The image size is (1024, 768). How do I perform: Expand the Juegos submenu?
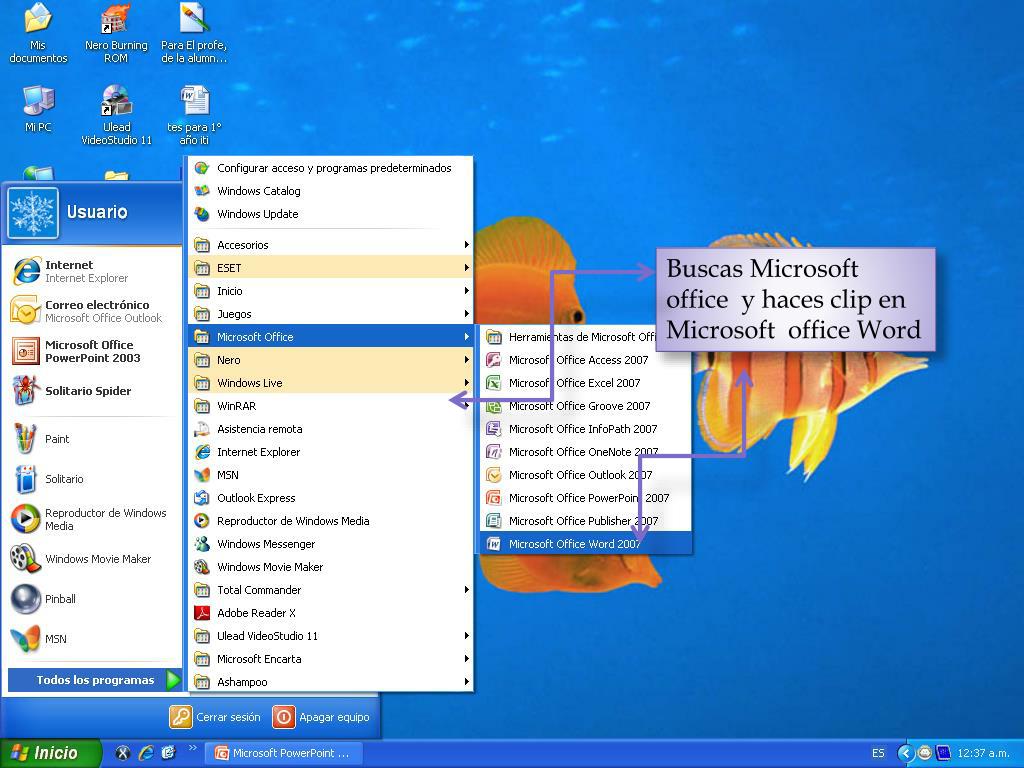(x=330, y=313)
